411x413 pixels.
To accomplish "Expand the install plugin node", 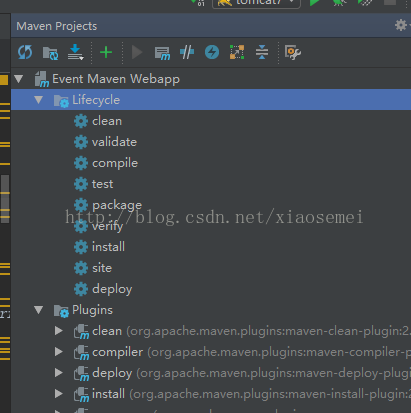I will point(59,394).
